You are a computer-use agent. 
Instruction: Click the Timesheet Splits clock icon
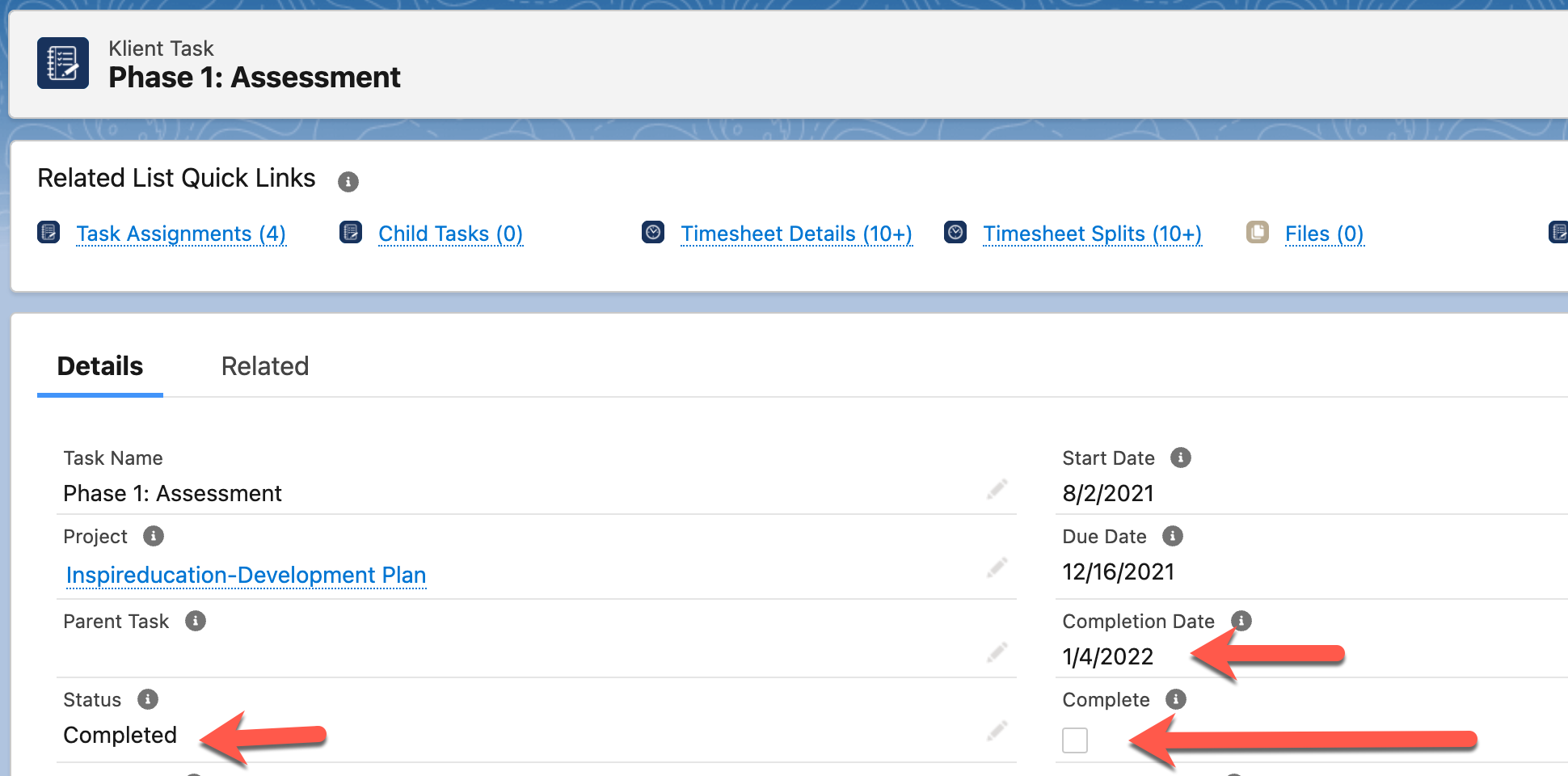955,232
